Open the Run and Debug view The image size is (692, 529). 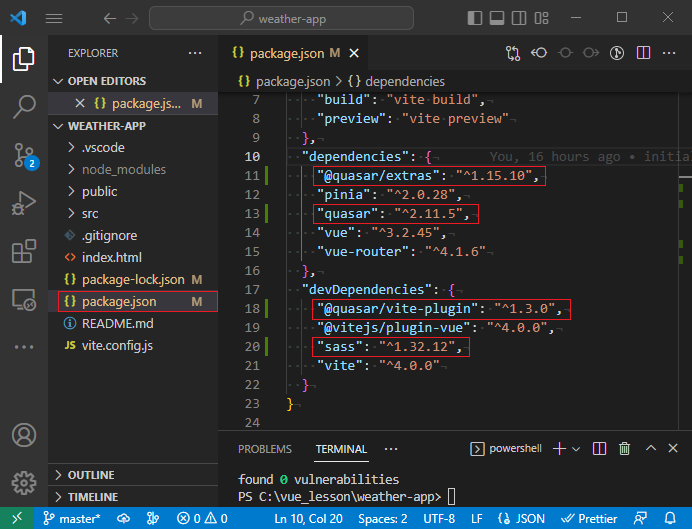point(23,203)
